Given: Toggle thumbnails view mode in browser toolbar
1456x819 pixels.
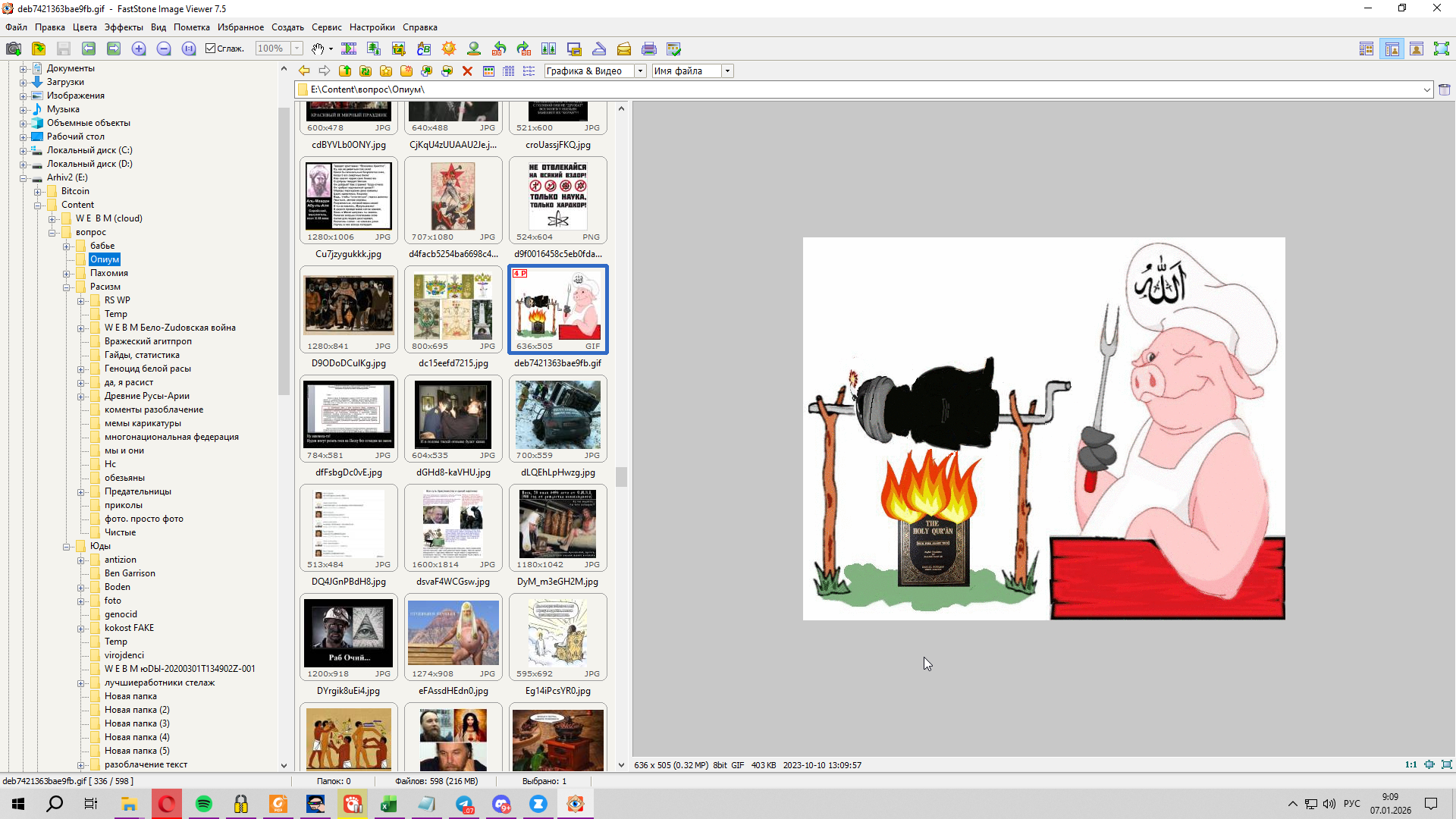Looking at the screenshot, I should (488, 71).
